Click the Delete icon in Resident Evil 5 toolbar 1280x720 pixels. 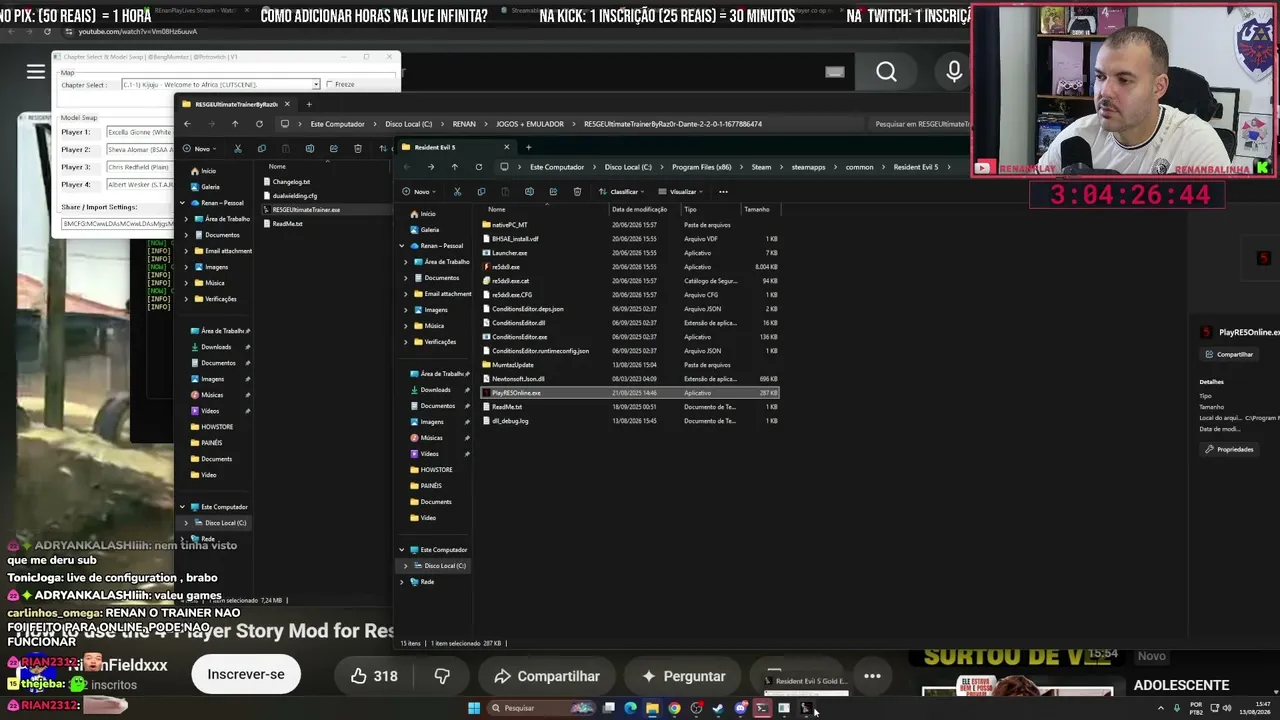click(x=577, y=192)
